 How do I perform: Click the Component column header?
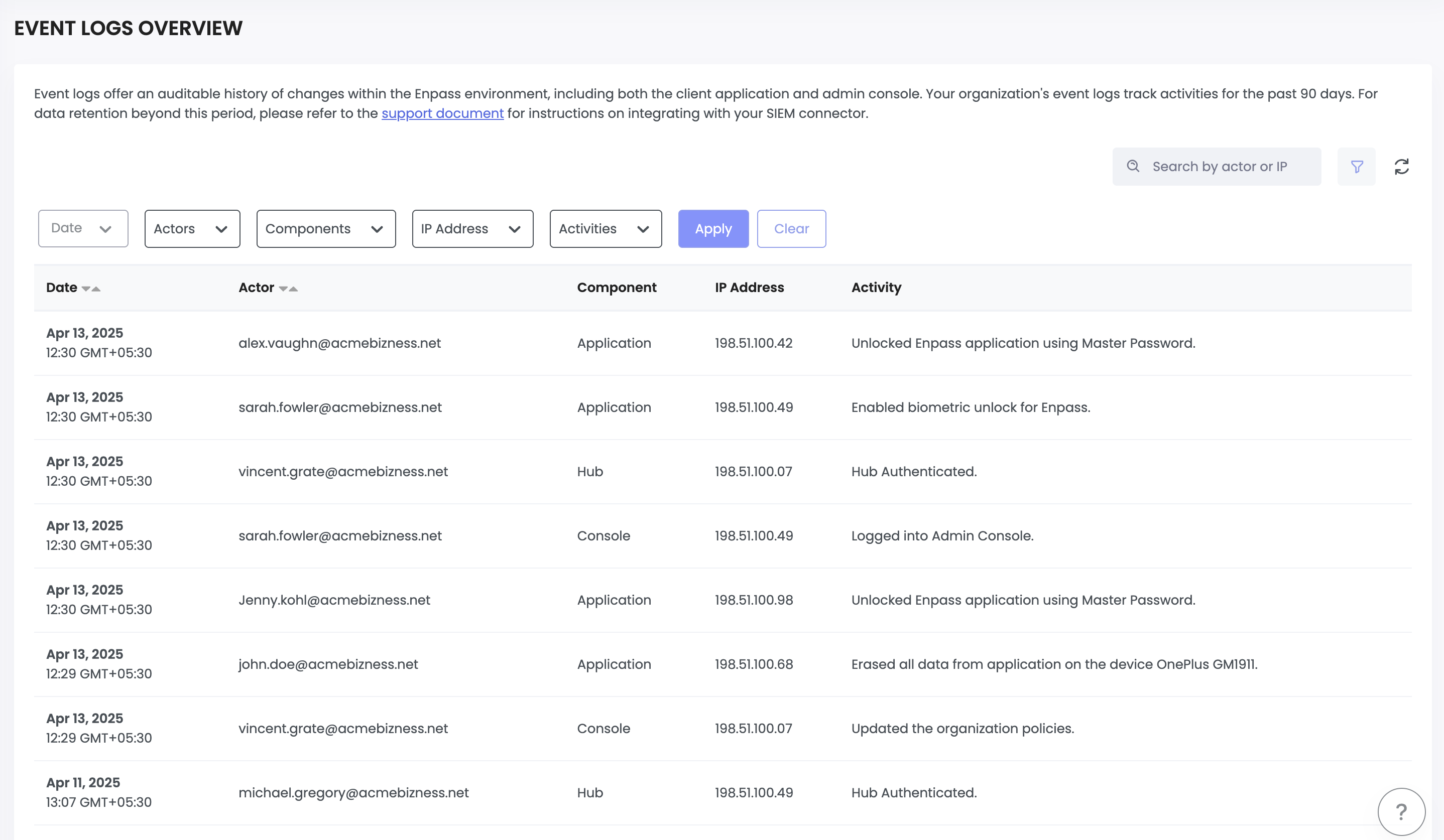(x=617, y=288)
